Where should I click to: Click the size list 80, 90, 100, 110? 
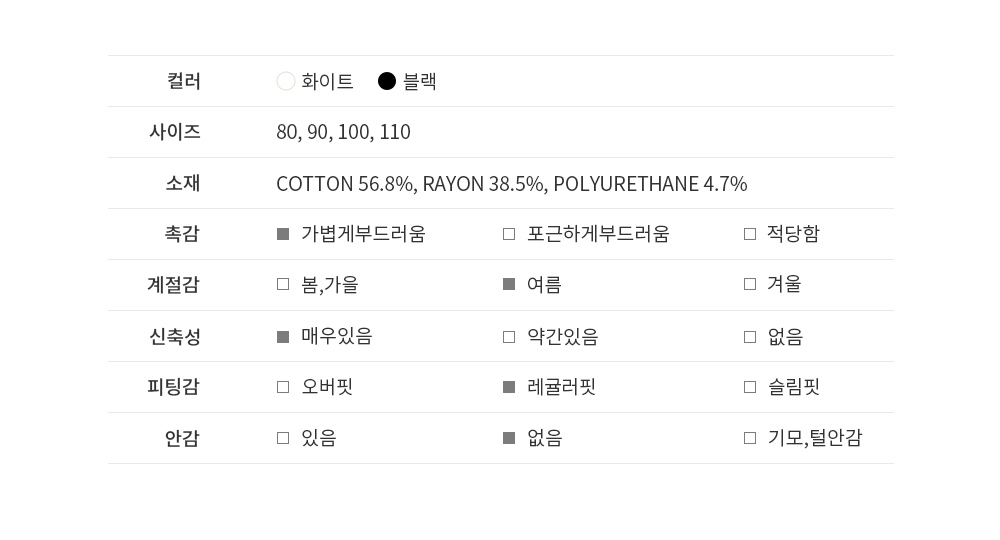(x=343, y=132)
